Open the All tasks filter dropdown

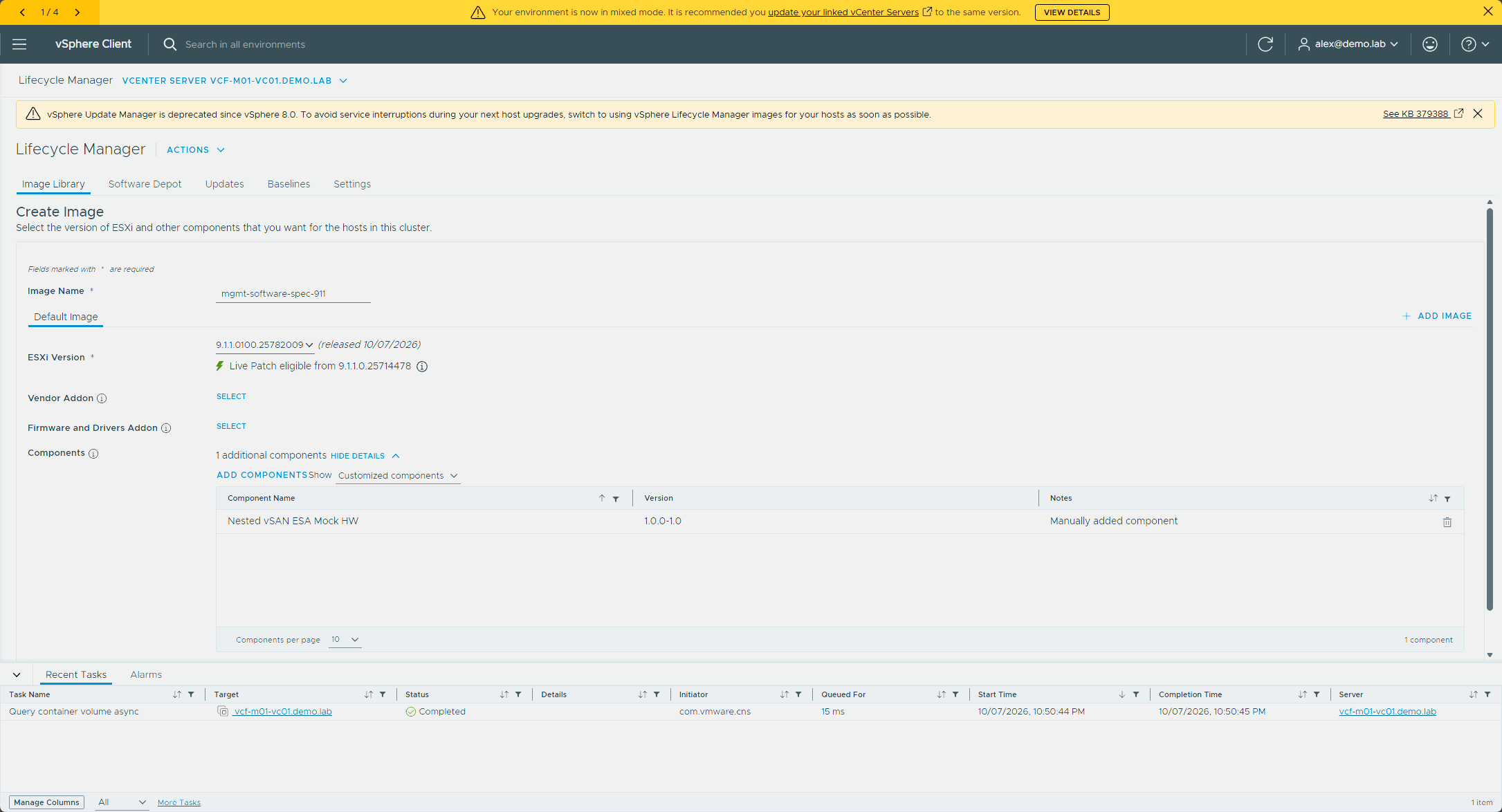pos(122,802)
